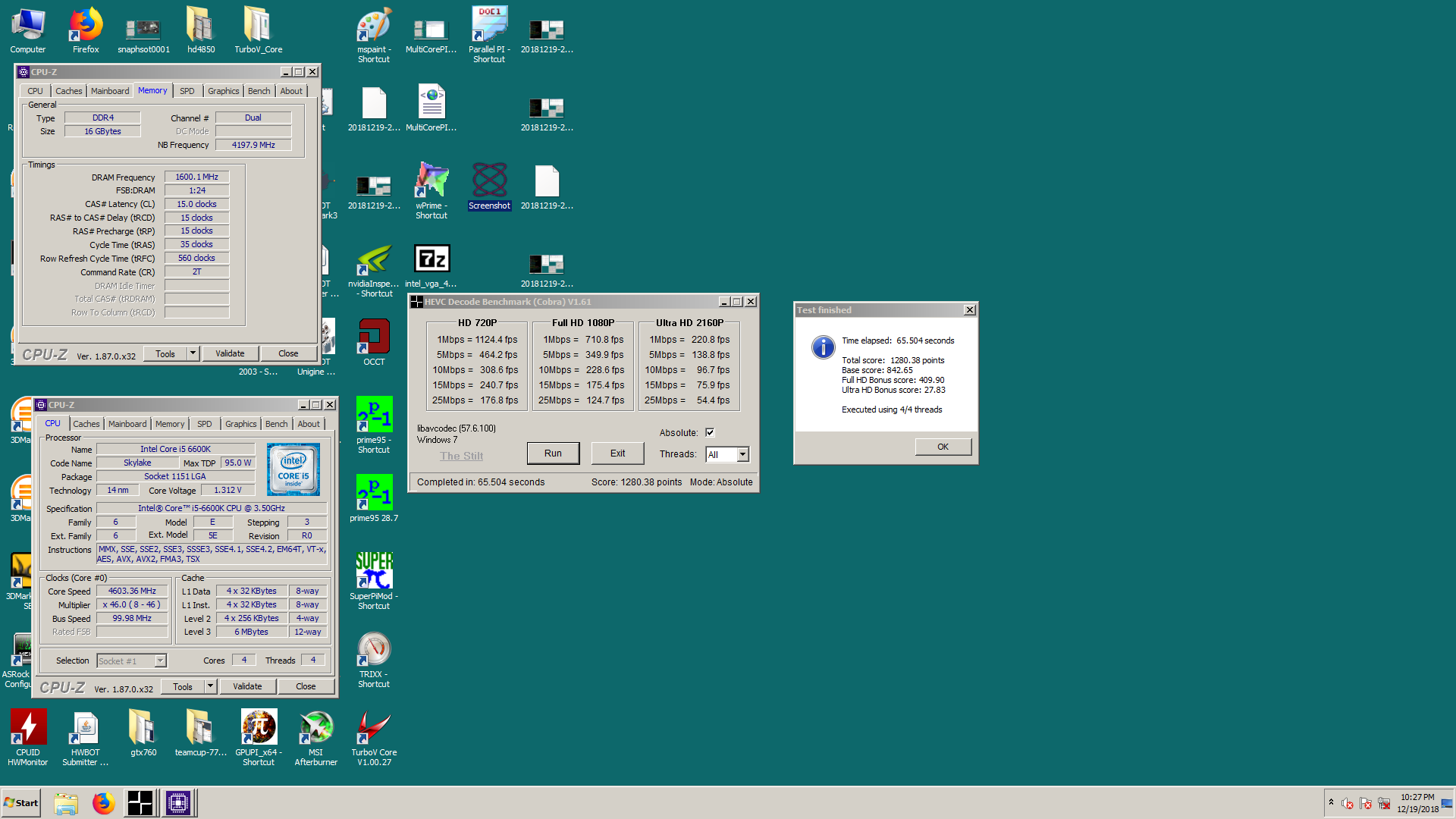The height and width of the screenshot is (819, 1456).
Task: Switch to SPD tab in upper CPU-Z
Action: point(187,91)
